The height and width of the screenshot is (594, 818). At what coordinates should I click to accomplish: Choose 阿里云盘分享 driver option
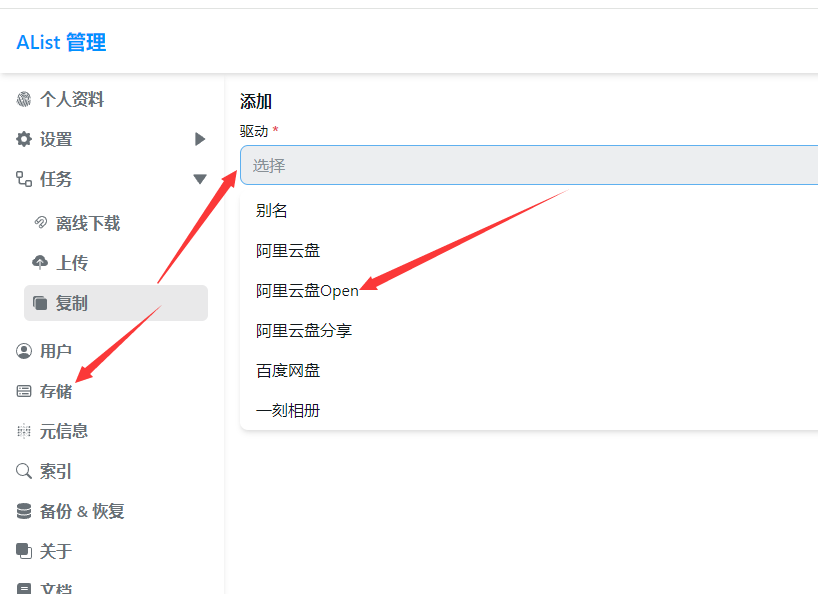(x=304, y=331)
